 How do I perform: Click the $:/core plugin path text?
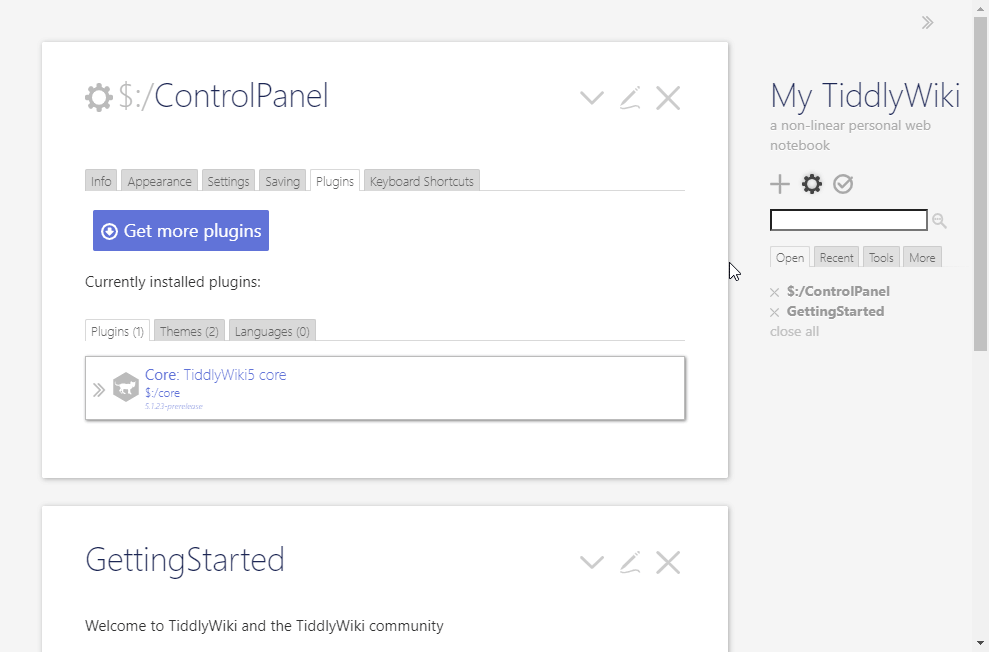pyautogui.click(x=163, y=393)
